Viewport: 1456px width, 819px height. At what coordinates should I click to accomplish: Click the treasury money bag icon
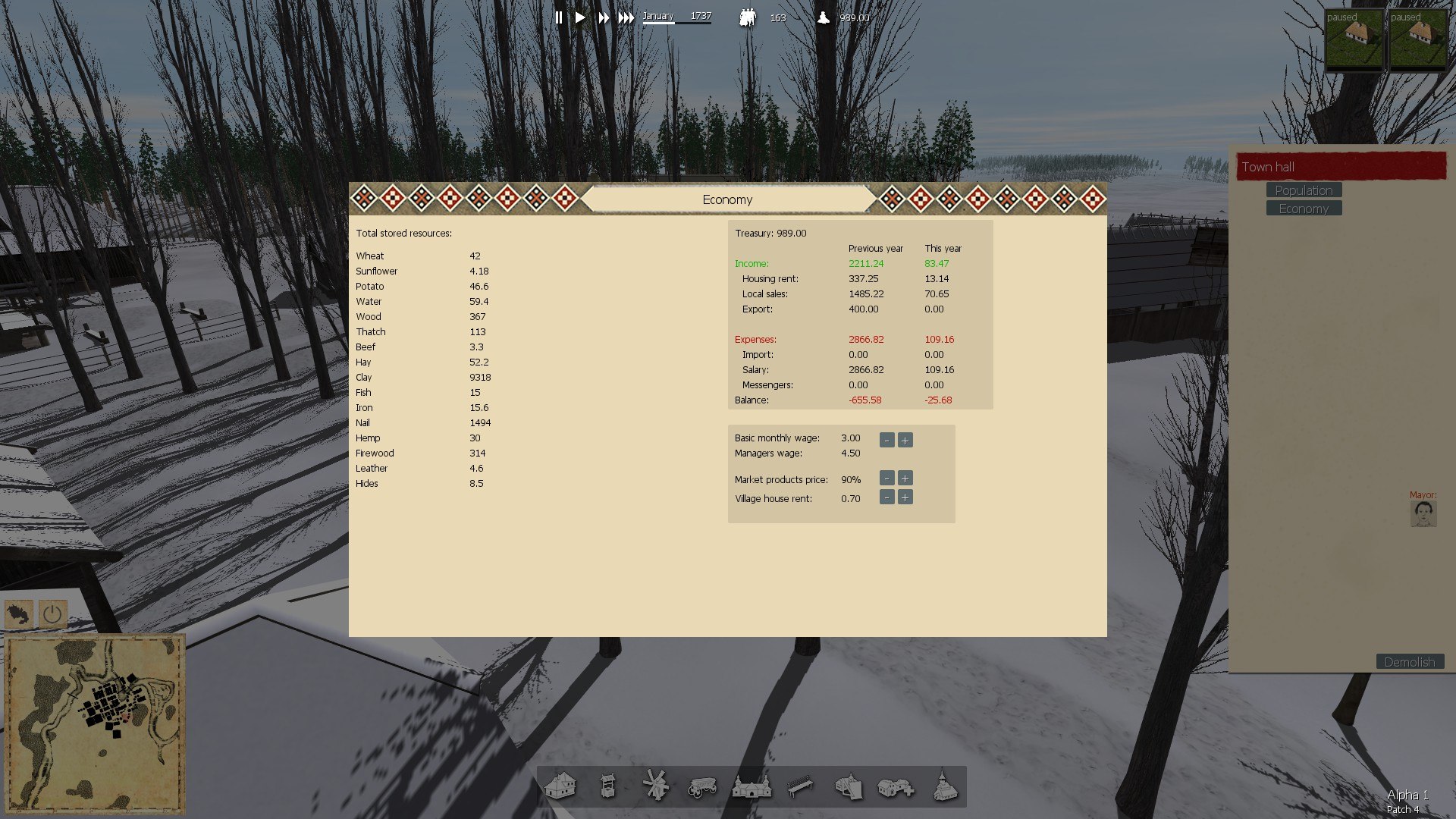824,17
